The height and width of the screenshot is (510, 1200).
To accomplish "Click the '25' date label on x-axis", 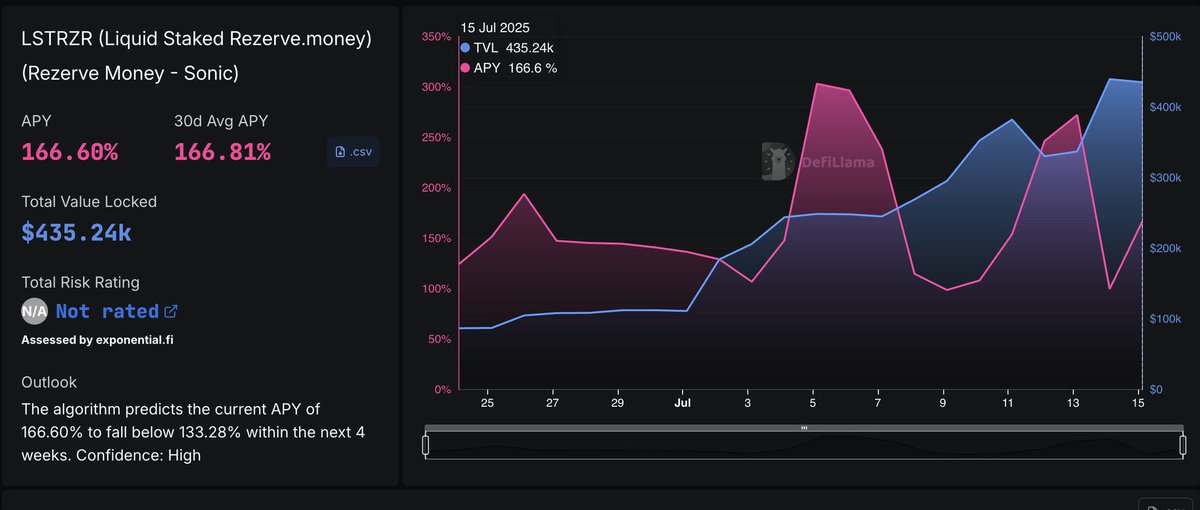I will (x=487, y=402).
